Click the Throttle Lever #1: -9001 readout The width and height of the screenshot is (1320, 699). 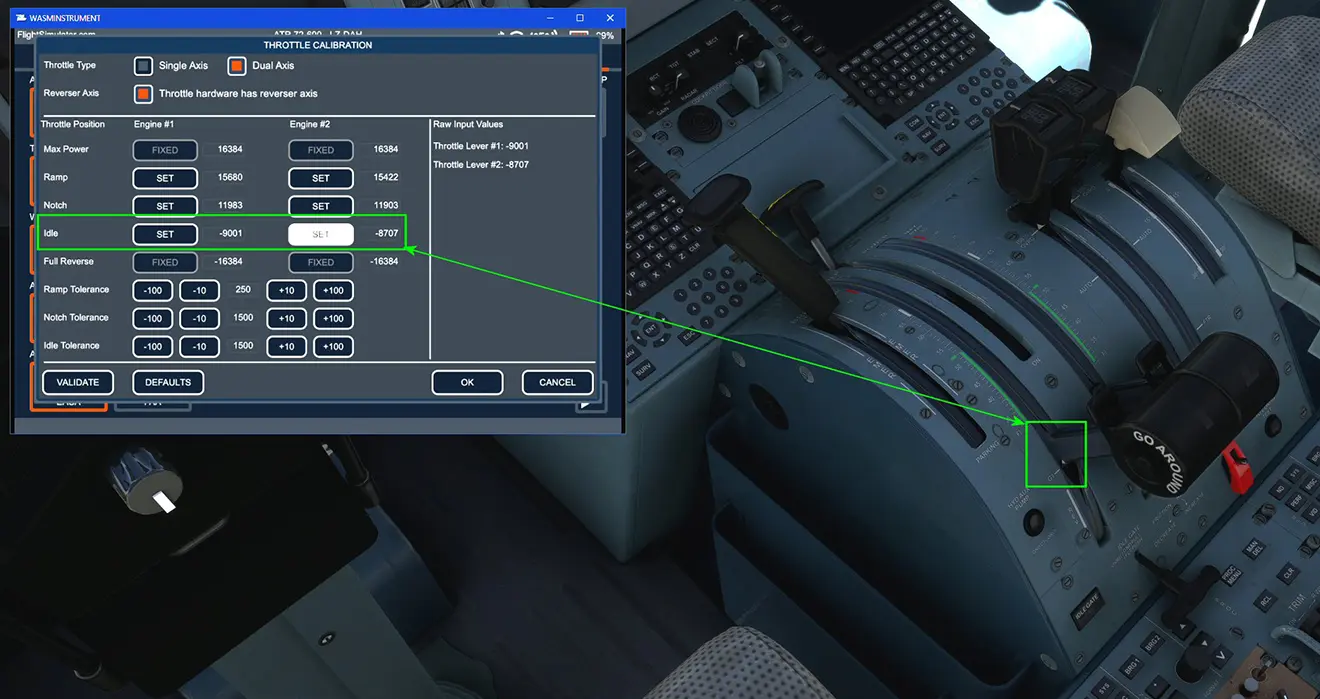[x=482, y=146]
